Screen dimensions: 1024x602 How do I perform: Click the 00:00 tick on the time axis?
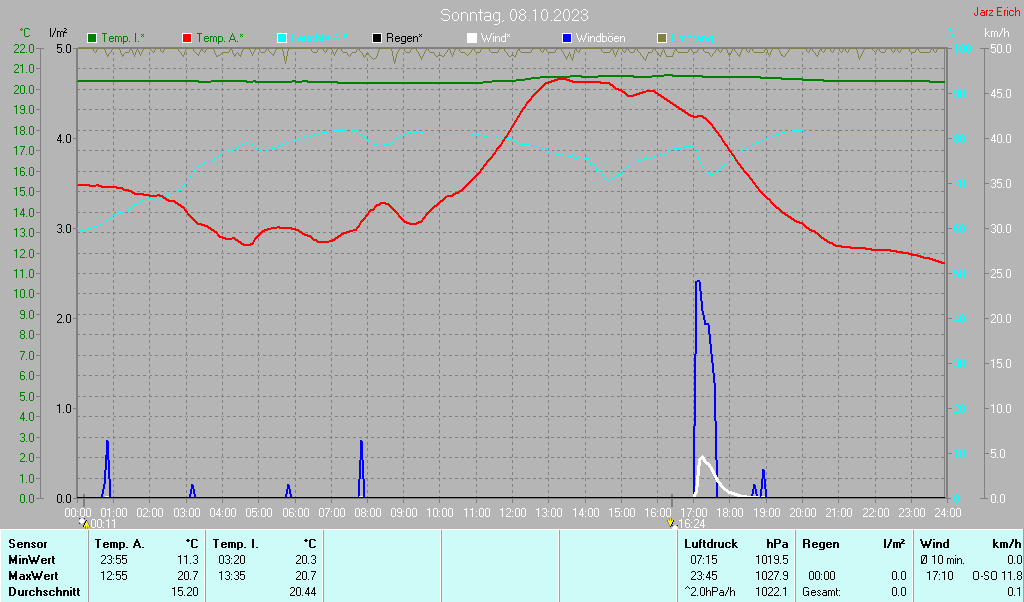[78, 513]
